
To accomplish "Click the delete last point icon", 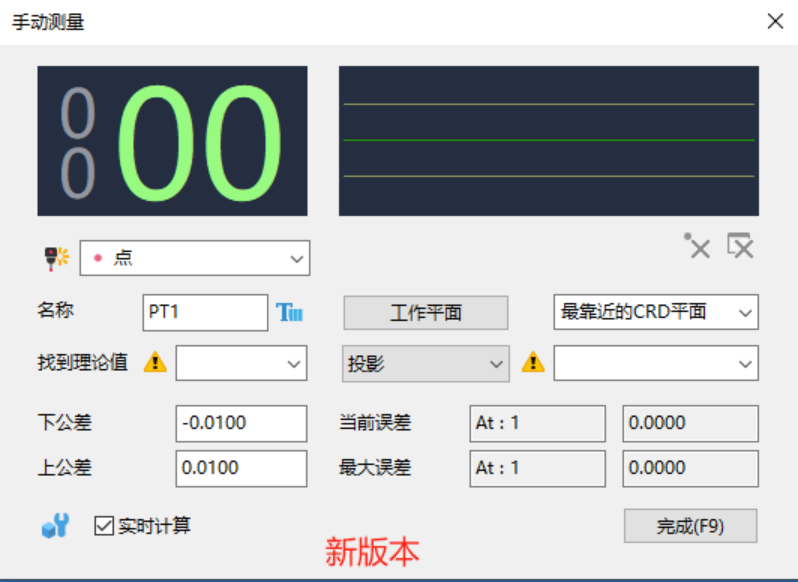I will click(697, 246).
